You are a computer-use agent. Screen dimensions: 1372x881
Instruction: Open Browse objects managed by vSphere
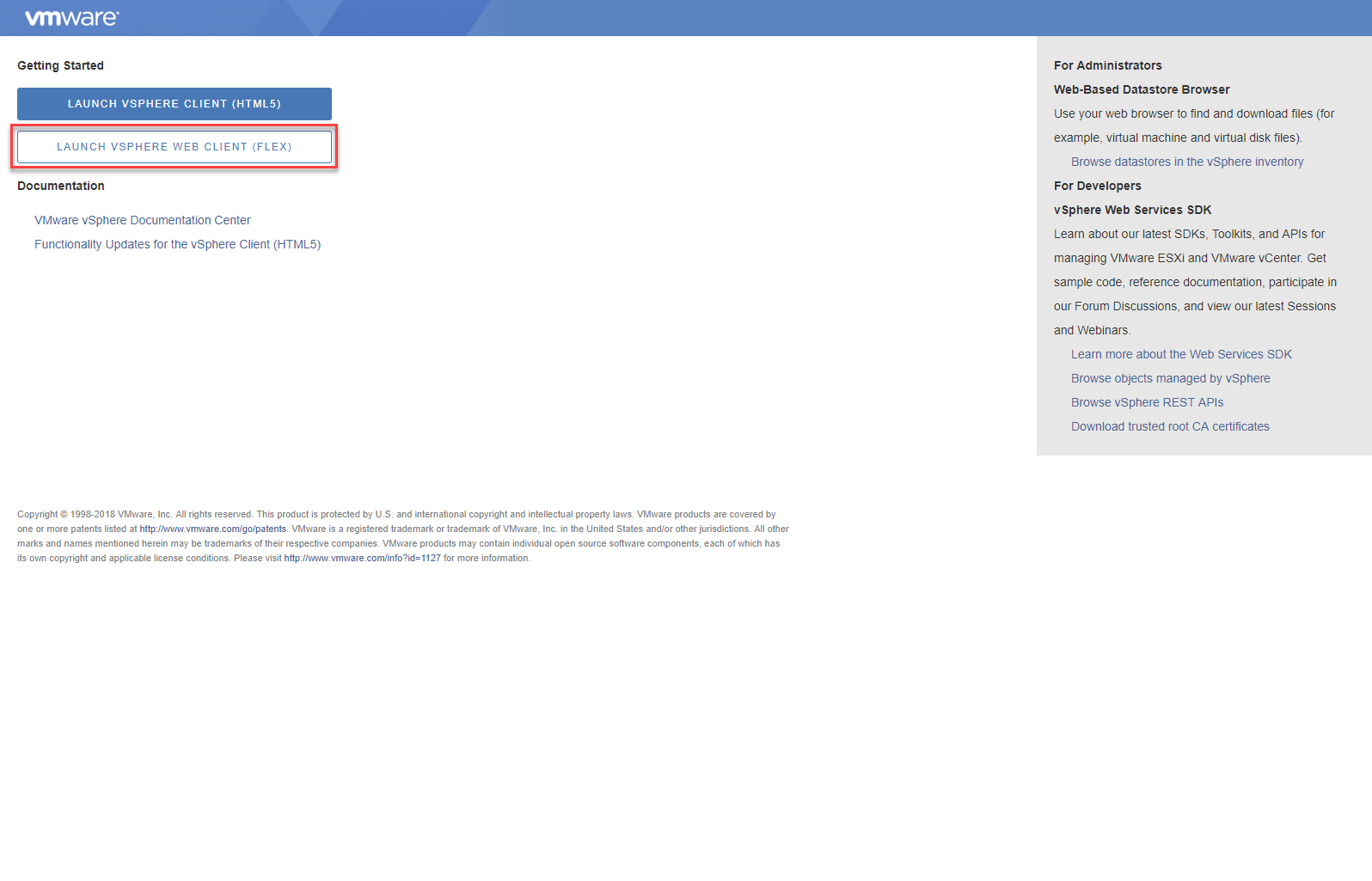click(1170, 379)
